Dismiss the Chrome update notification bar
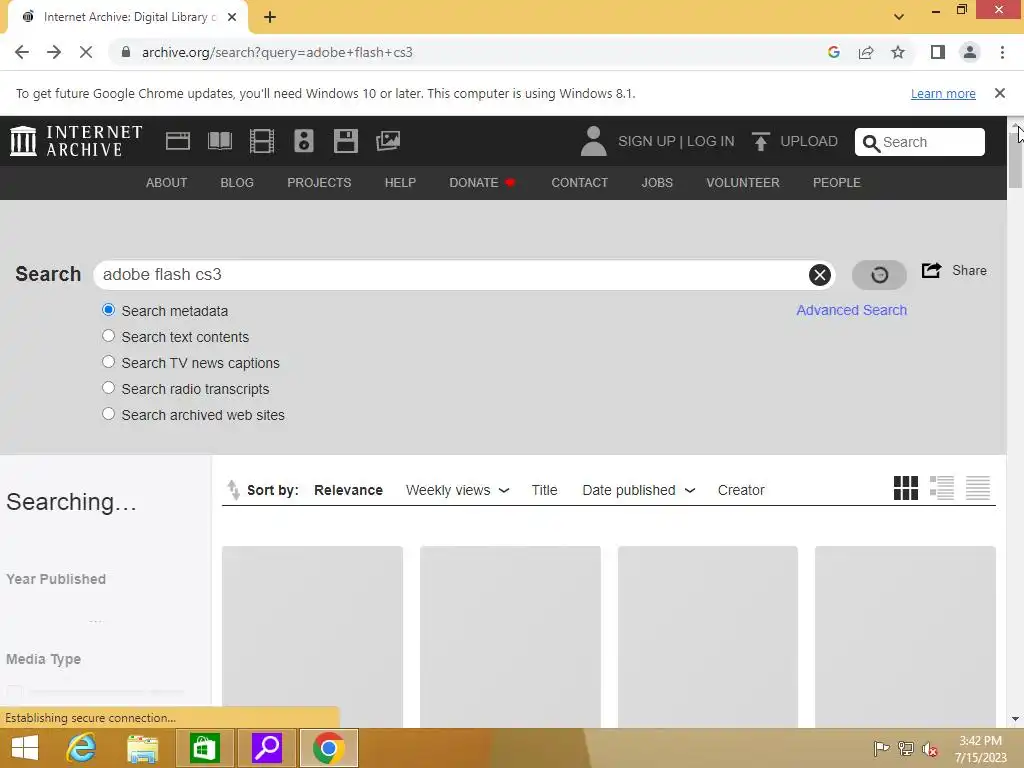 (x=999, y=93)
